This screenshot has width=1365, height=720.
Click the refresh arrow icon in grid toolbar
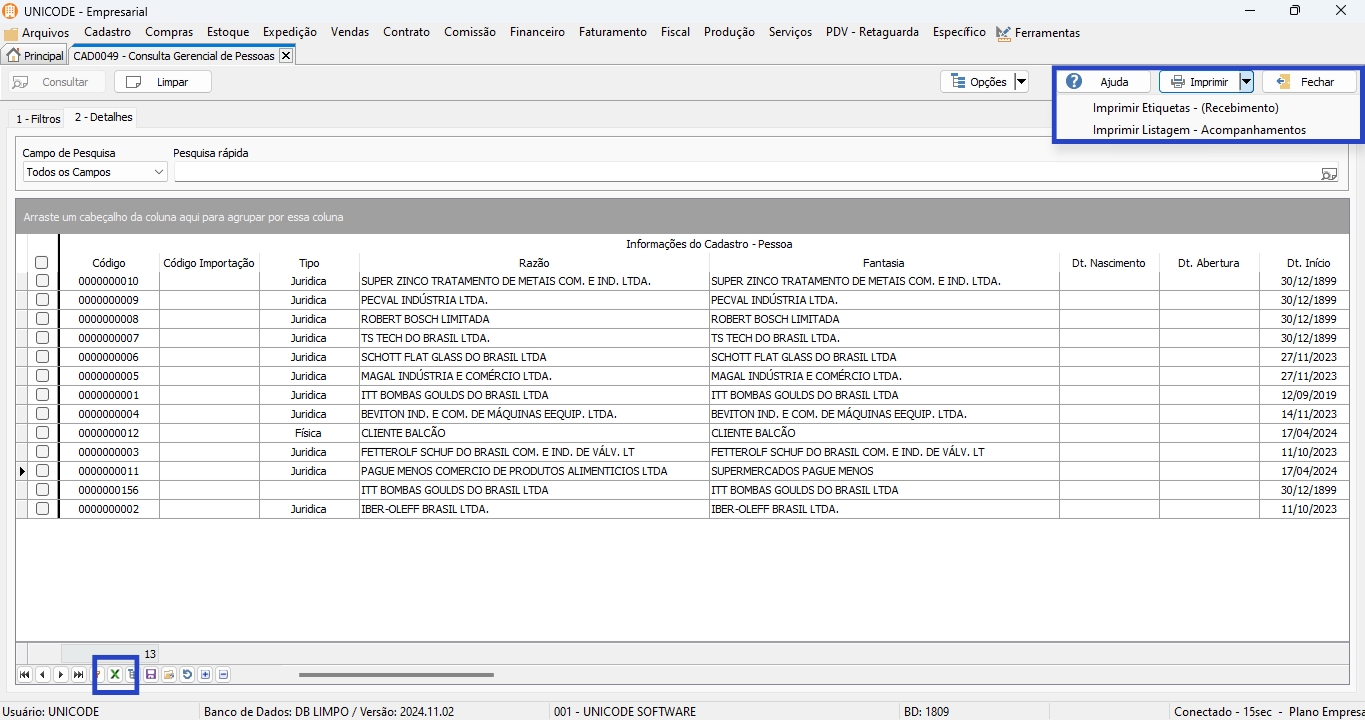coord(187,675)
